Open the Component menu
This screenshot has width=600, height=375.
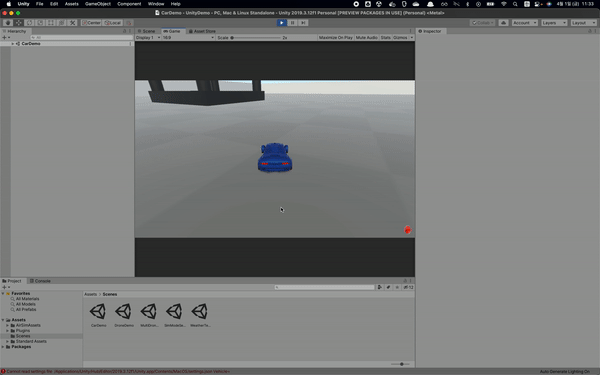(x=129, y=4)
